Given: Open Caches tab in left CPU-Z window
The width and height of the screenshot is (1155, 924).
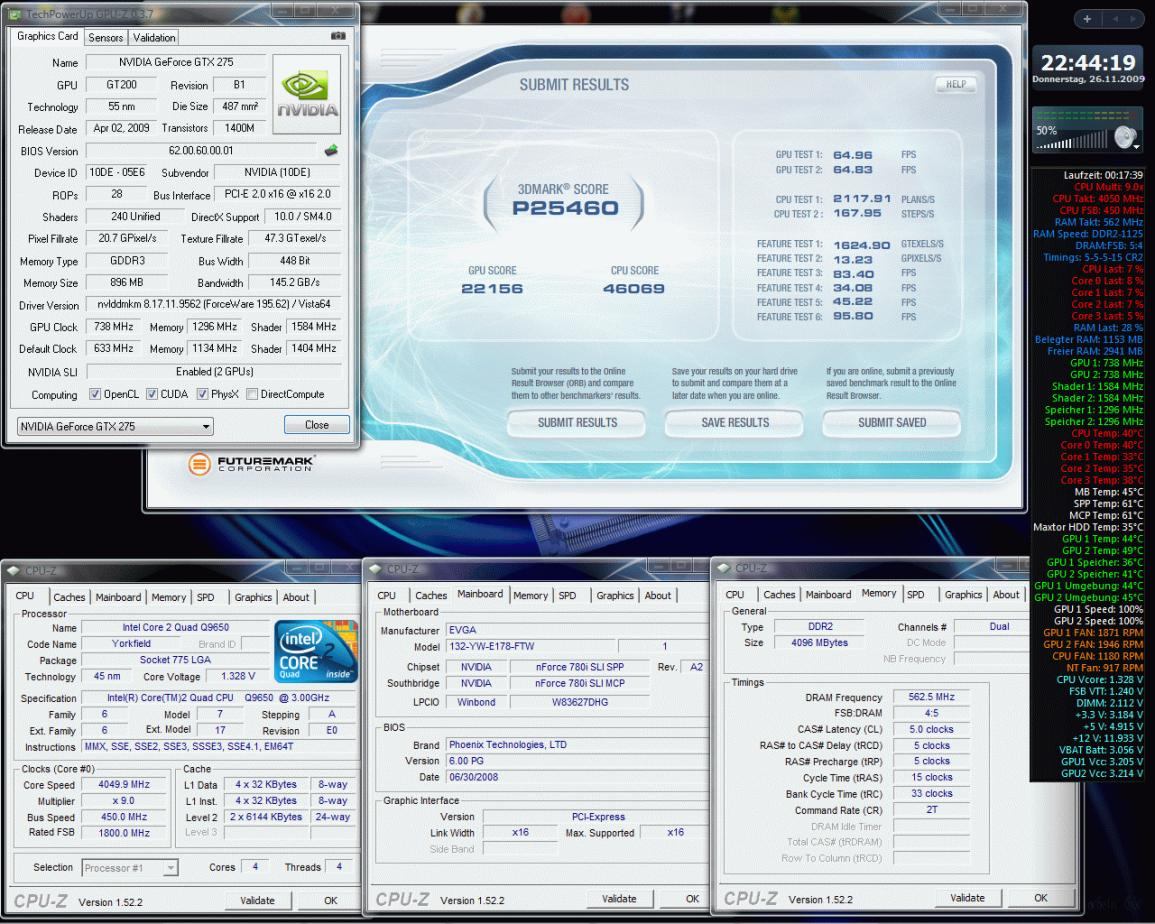Looking at the screenshot, I should (x=69, y=597).
